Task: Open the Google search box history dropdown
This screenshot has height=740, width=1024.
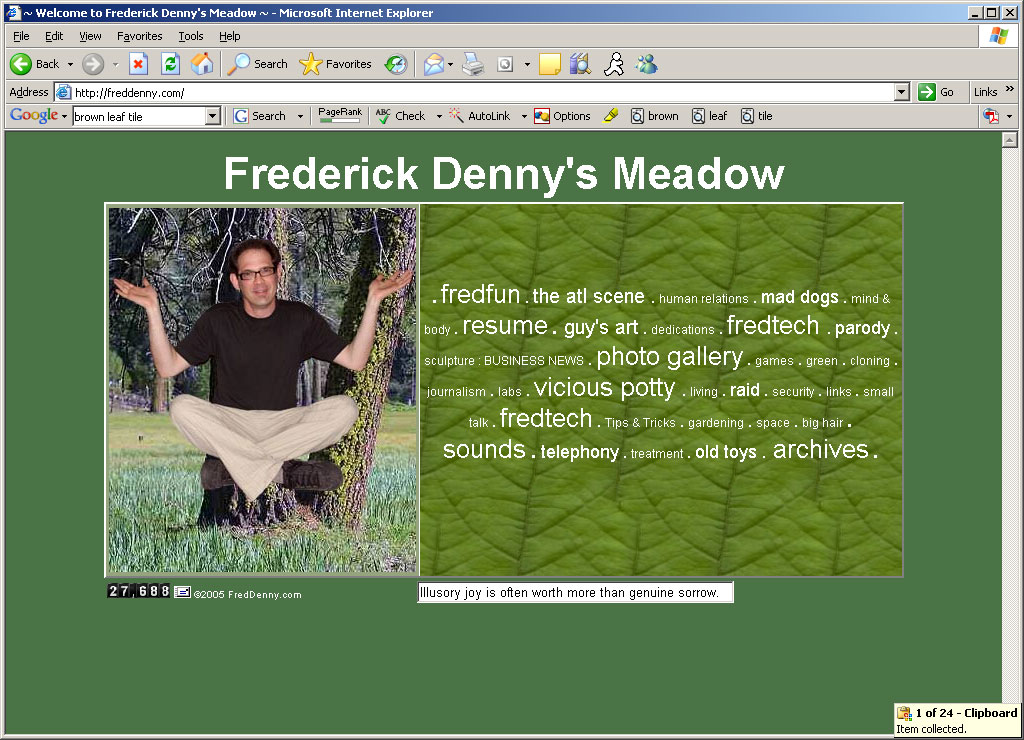Action: click(x=212, y=116)
